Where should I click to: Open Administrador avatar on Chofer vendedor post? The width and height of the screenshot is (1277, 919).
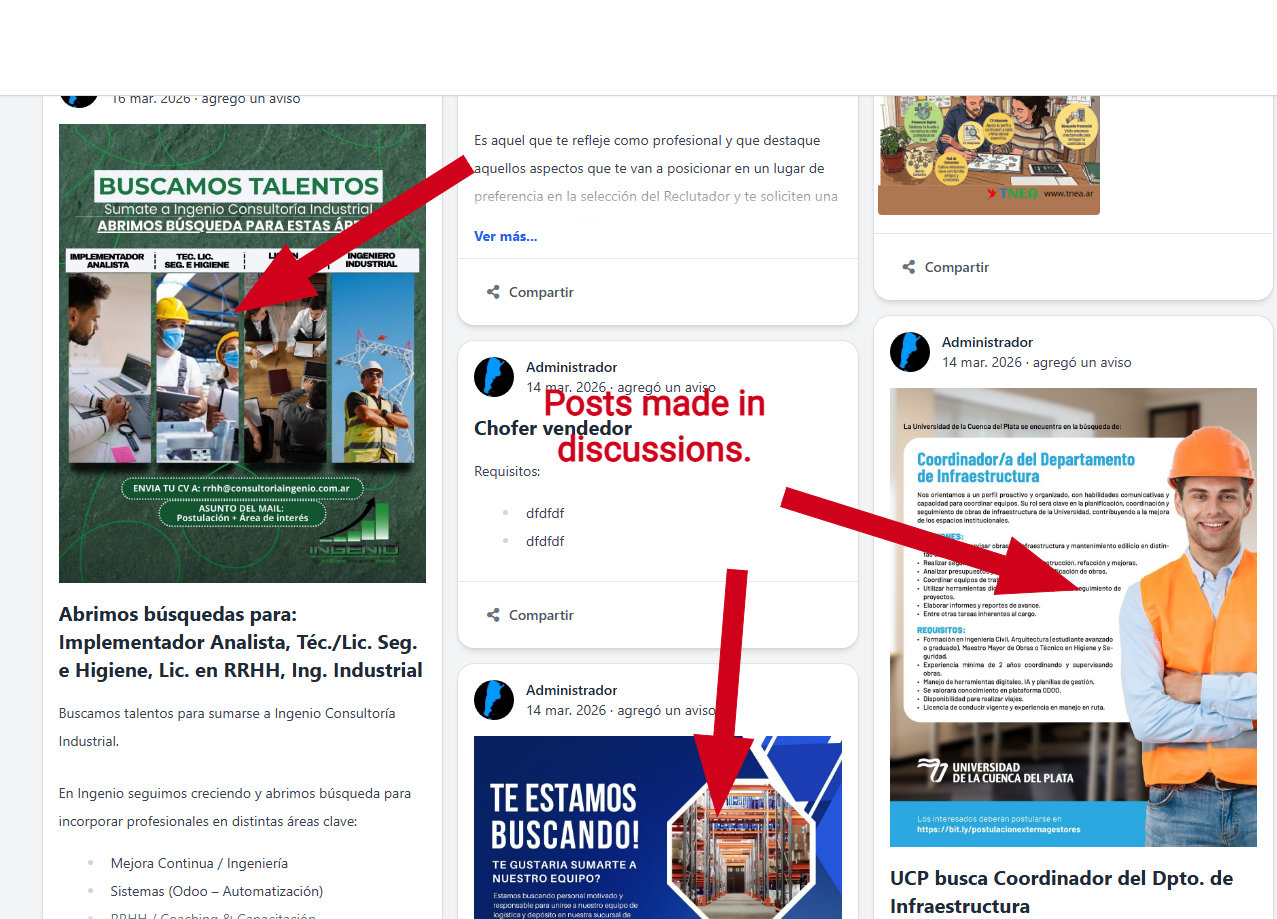click(x=494, y=377)
